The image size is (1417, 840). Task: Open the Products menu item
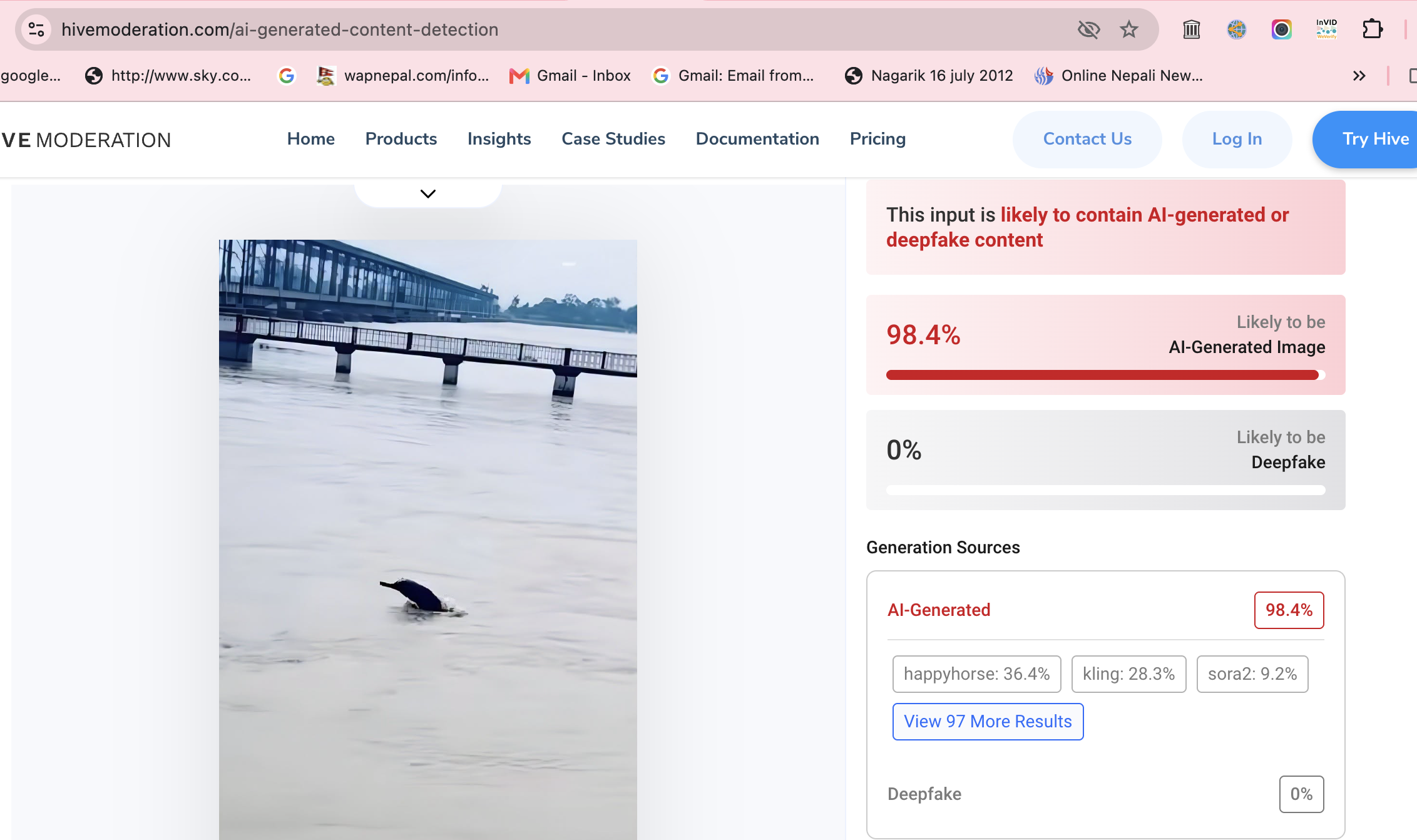point(401,139)
